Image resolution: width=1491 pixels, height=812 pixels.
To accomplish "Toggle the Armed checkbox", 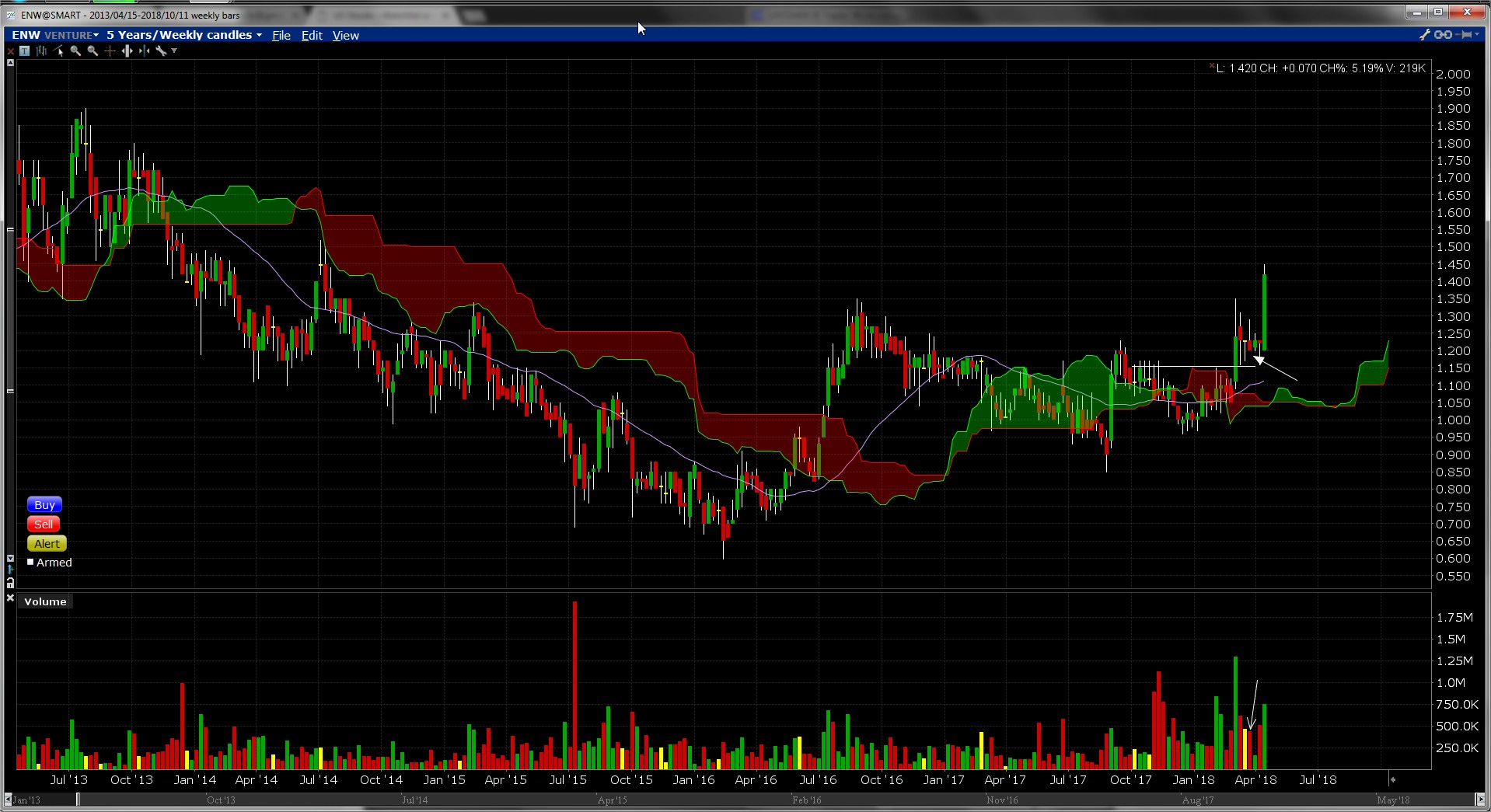I will 30,562.
